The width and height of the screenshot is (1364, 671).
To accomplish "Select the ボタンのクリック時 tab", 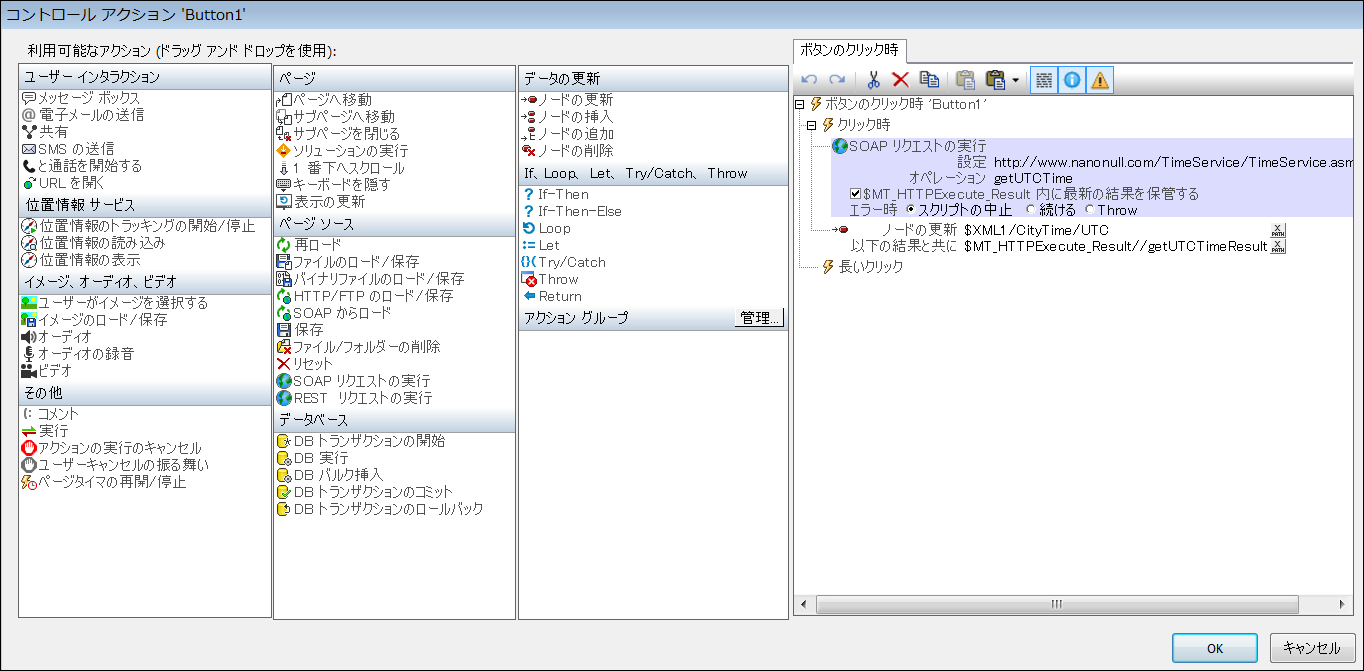I will coord(849,50).
